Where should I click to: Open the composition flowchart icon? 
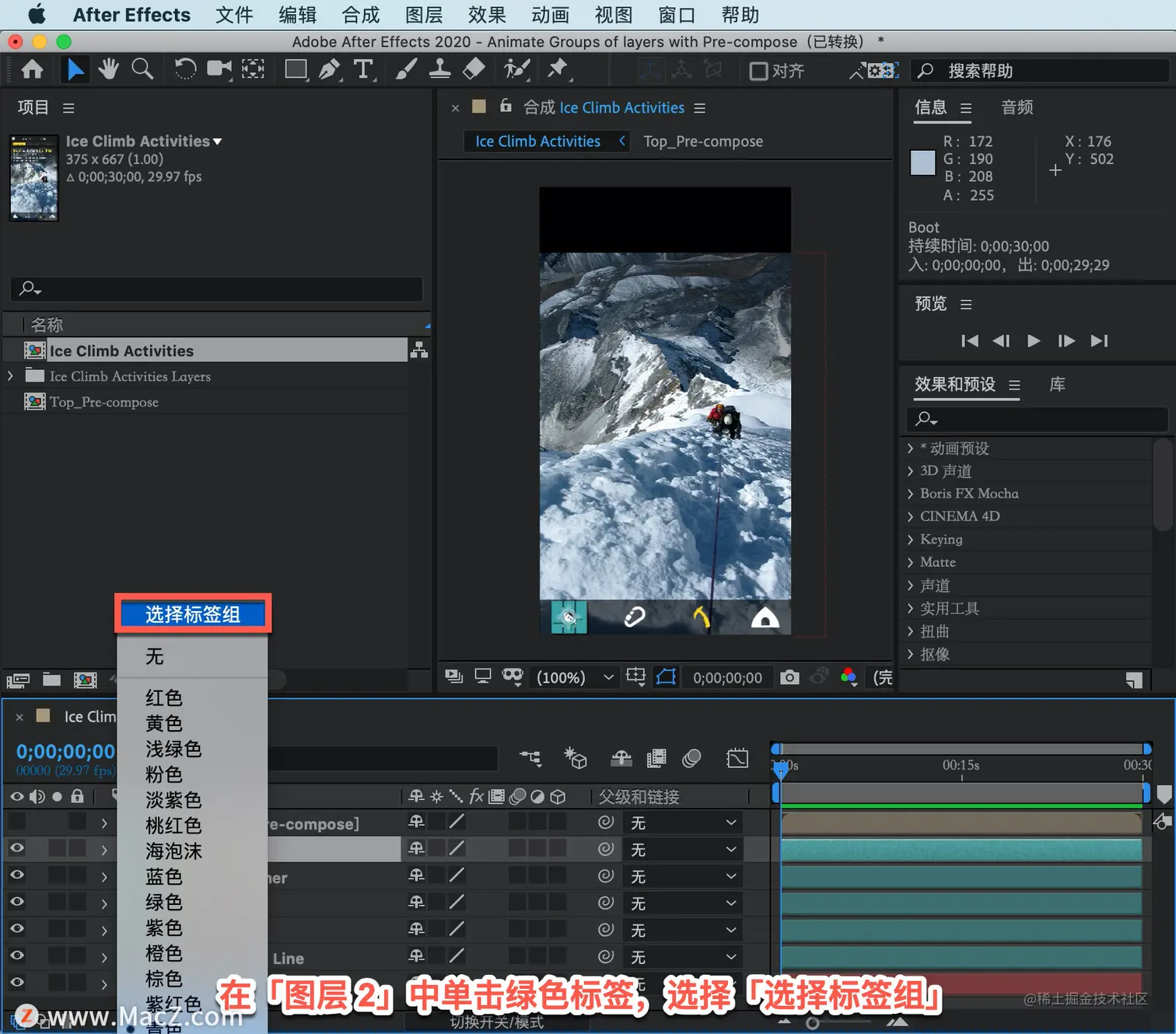419,351
